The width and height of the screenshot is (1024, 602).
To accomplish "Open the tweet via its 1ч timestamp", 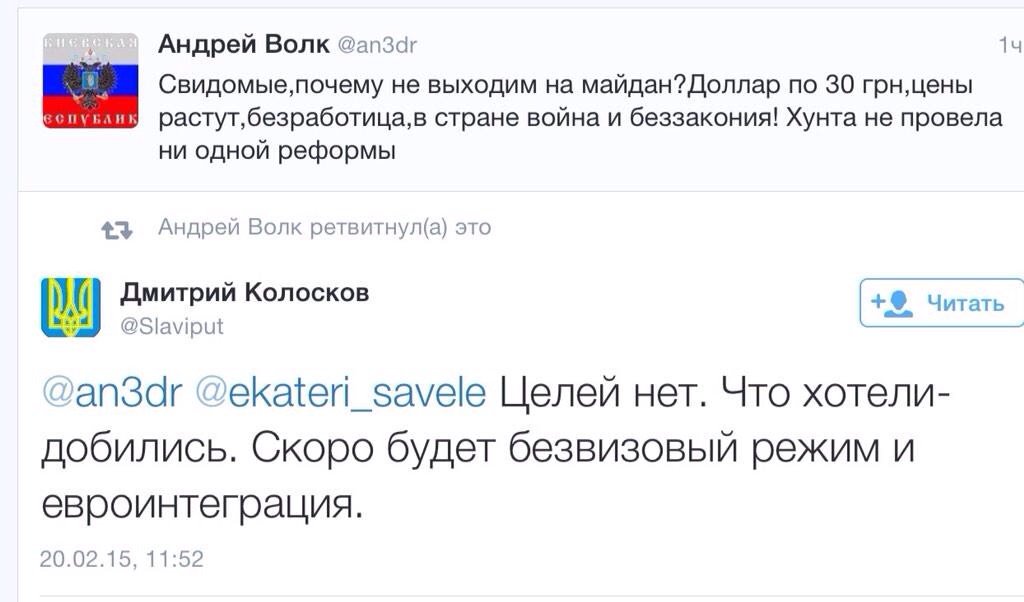I will point(1010,45).
